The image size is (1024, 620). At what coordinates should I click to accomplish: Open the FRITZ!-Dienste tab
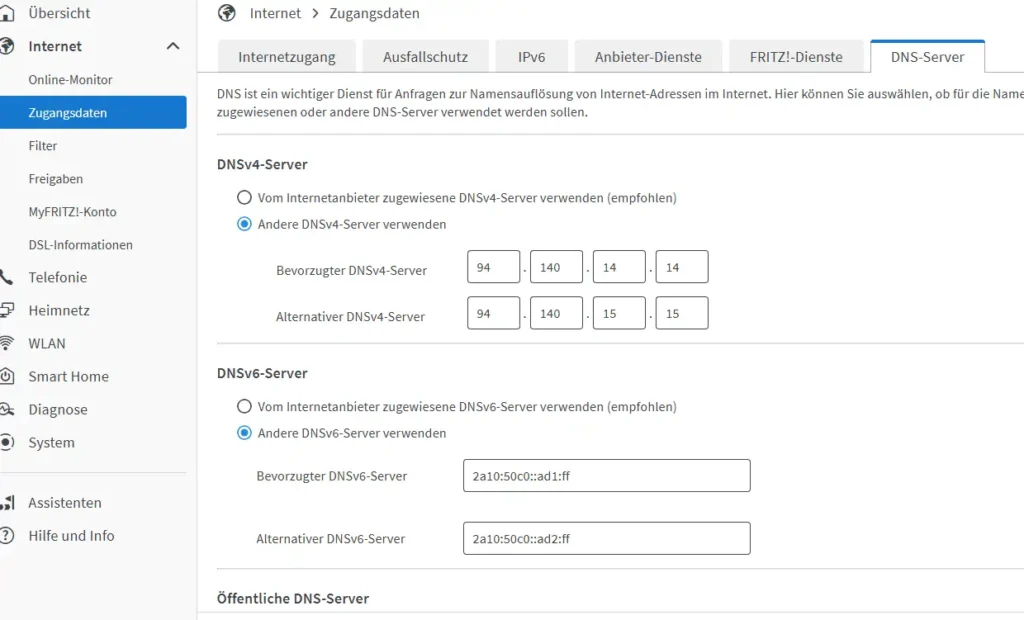click(x=796, y=57)
